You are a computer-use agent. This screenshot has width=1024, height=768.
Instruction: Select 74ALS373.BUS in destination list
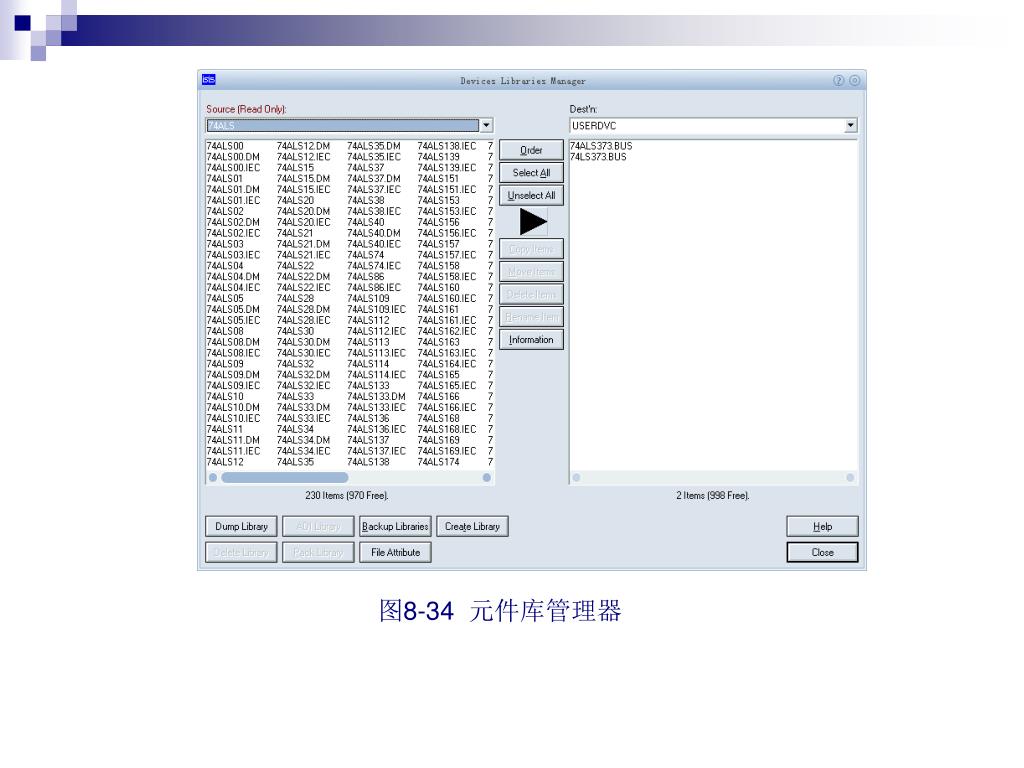pos(601,146)
